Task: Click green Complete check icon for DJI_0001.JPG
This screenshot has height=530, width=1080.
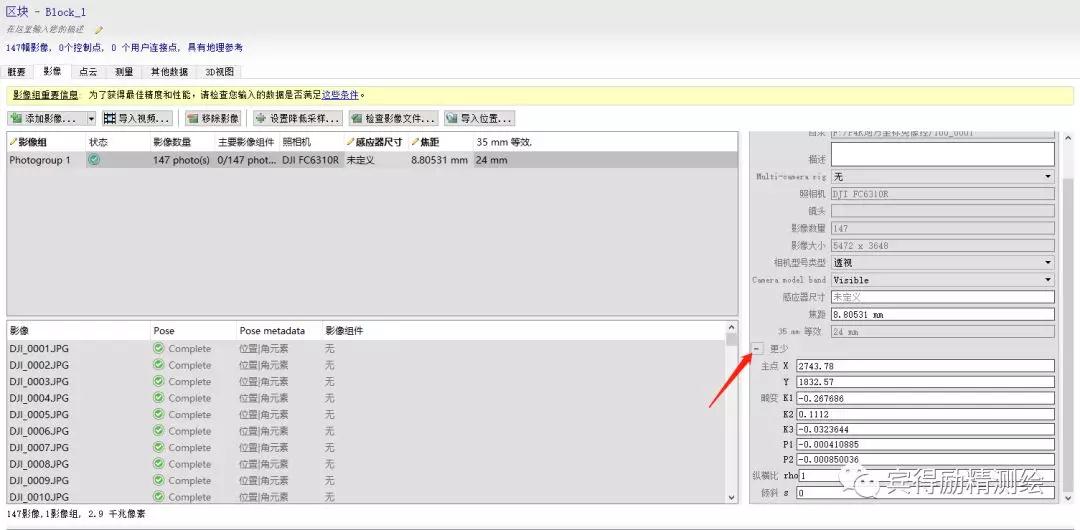Action: (x=158, y=349)
